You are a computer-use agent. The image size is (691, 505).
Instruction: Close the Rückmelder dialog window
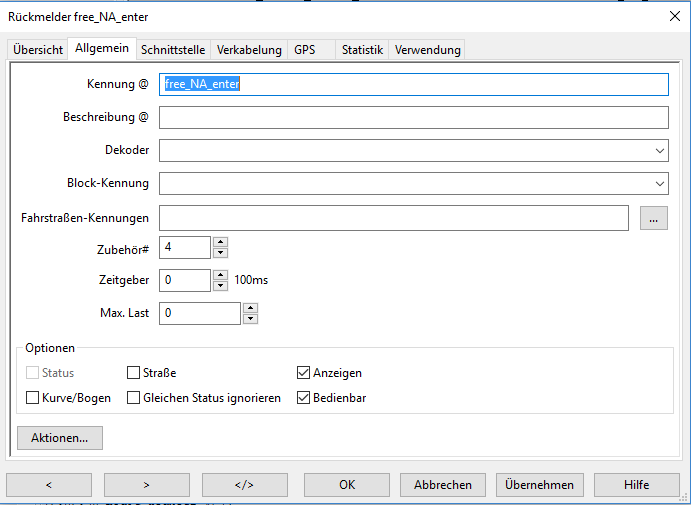tap(673, 15)
